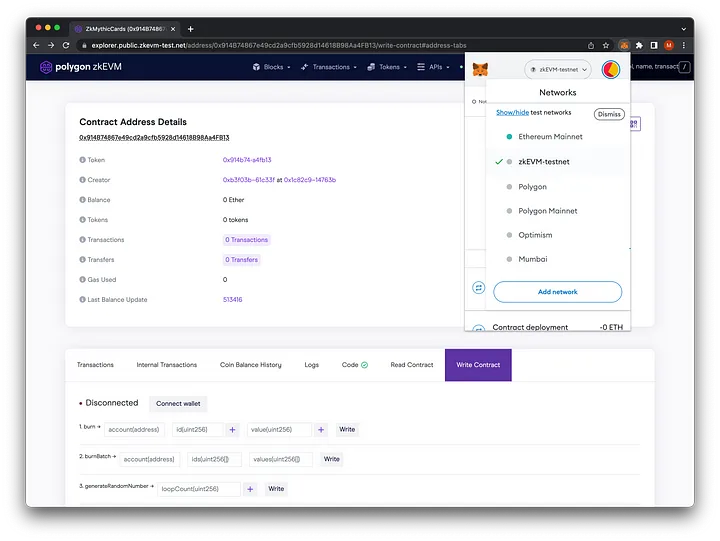
Task: Click the share page icon in address bar
Action: coord(591,45)
